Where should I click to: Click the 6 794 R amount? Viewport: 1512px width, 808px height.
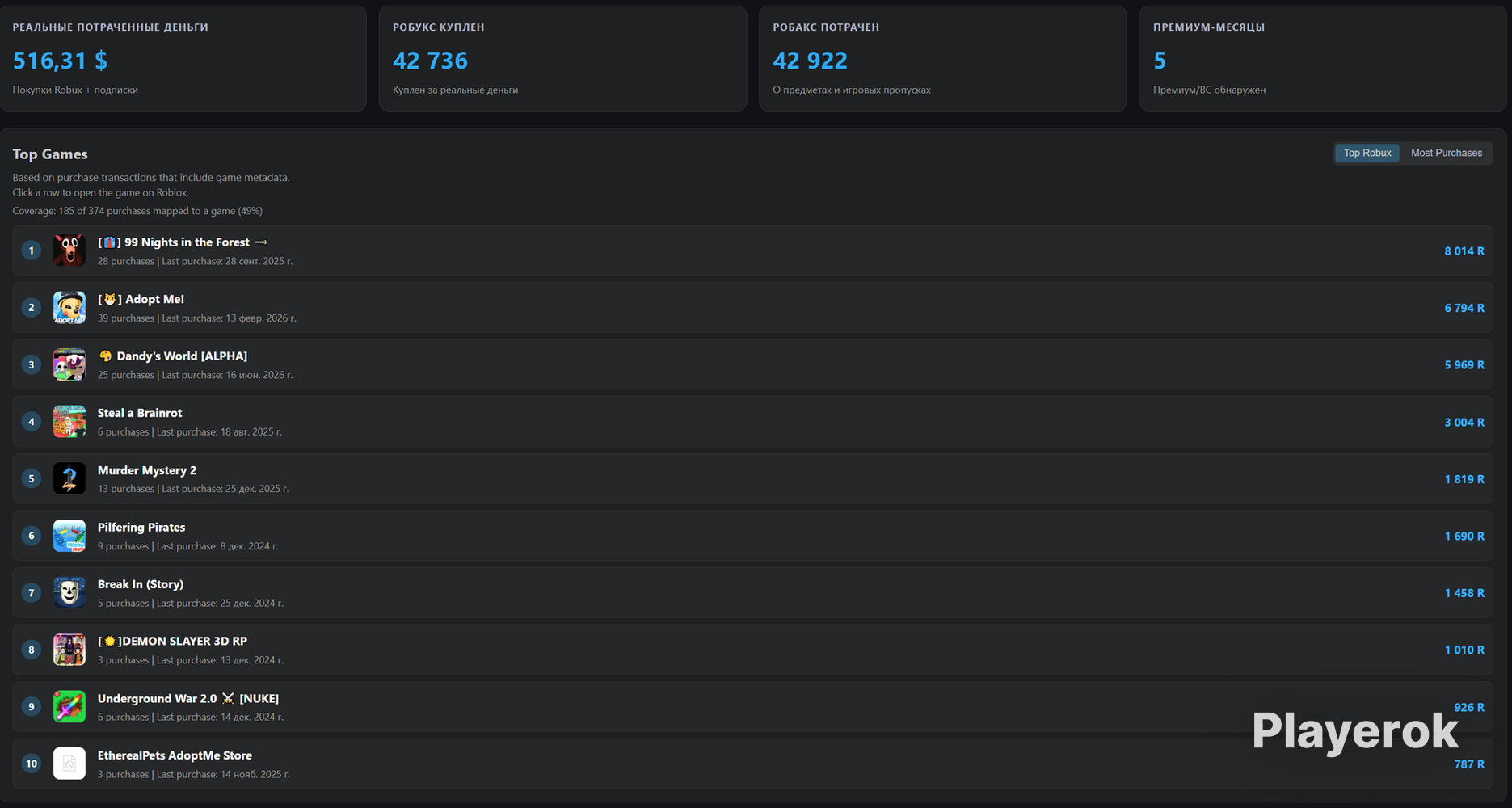[1464, 308]
